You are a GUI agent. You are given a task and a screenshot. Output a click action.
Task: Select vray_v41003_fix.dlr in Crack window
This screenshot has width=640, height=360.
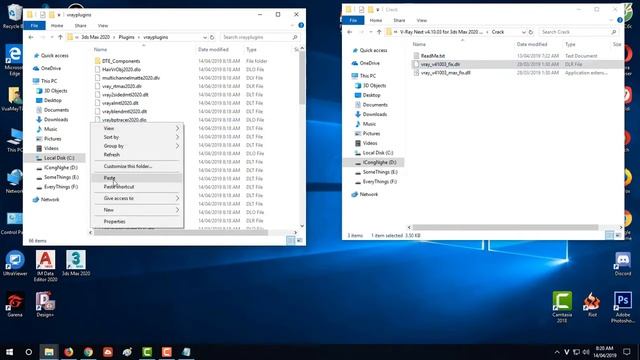tap(440, 64)
